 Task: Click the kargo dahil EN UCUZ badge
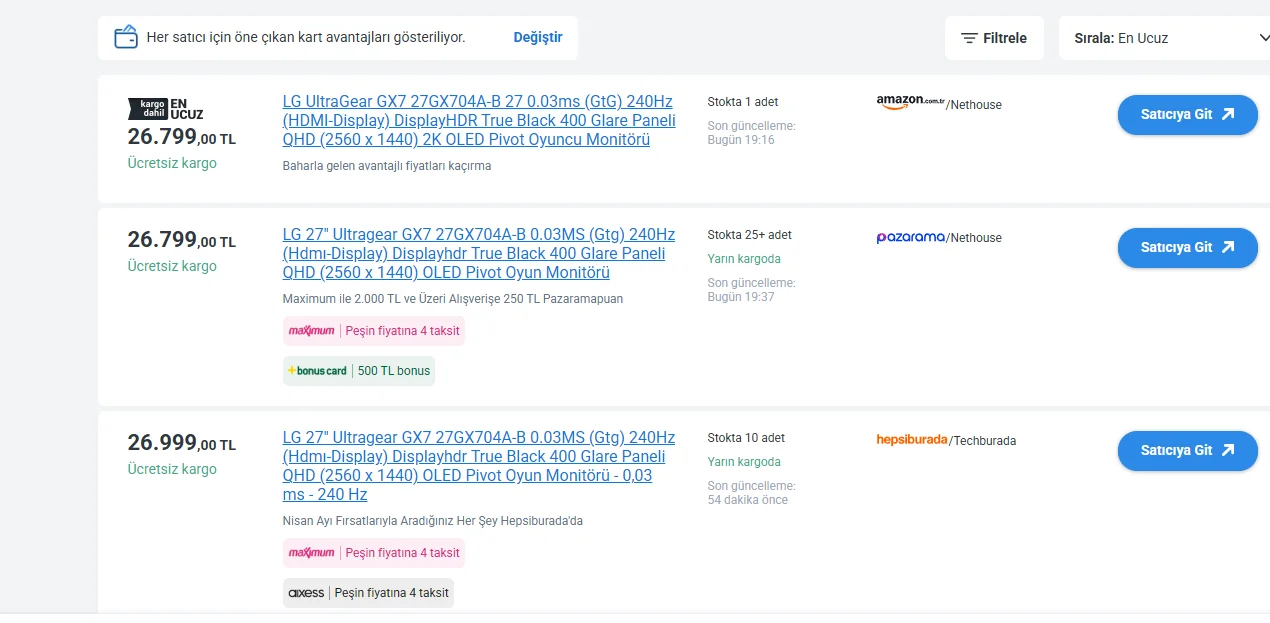coord(165,109)
